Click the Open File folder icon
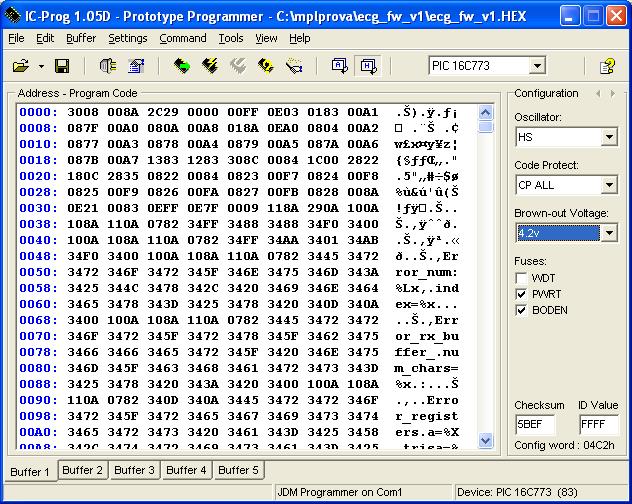This screenshot has width=632, height=504. (20, 66)
